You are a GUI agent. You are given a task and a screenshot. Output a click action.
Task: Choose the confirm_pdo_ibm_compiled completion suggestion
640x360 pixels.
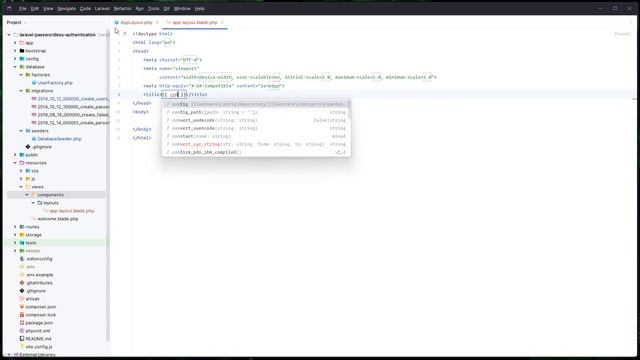[x=256, y=152]
